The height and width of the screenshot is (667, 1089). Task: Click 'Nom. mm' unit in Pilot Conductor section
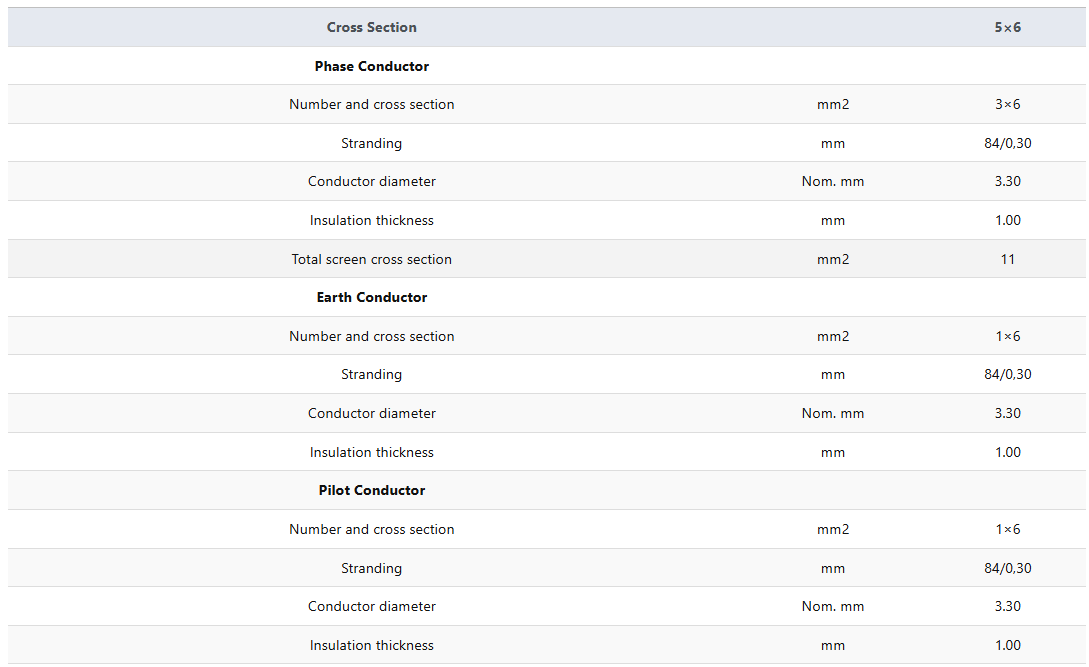point(833,607)
